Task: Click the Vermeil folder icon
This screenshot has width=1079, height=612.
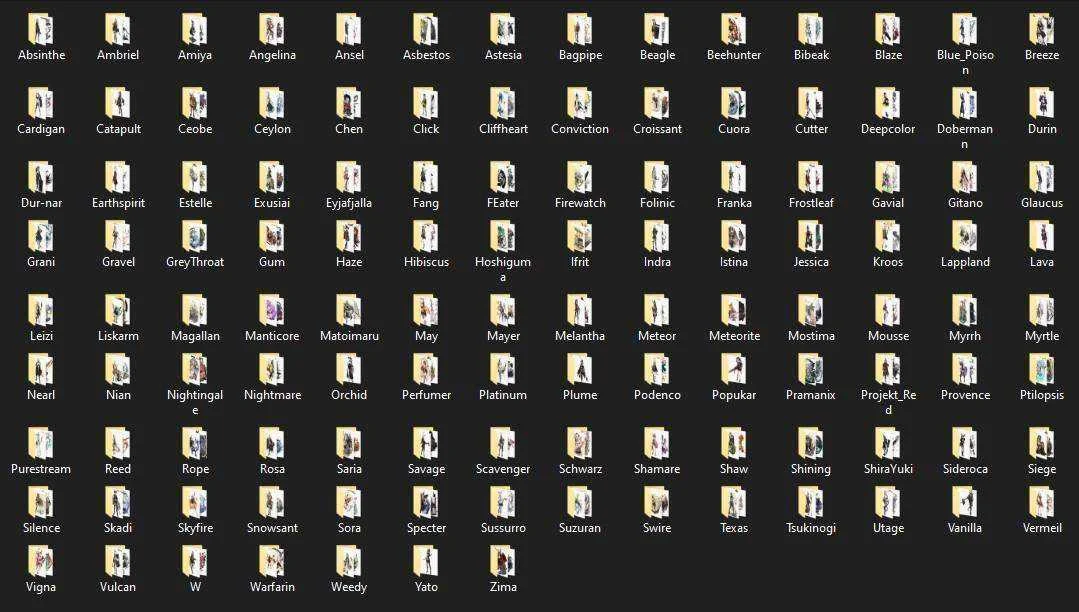Action: pyautogui.click(x=1042, y=503)
